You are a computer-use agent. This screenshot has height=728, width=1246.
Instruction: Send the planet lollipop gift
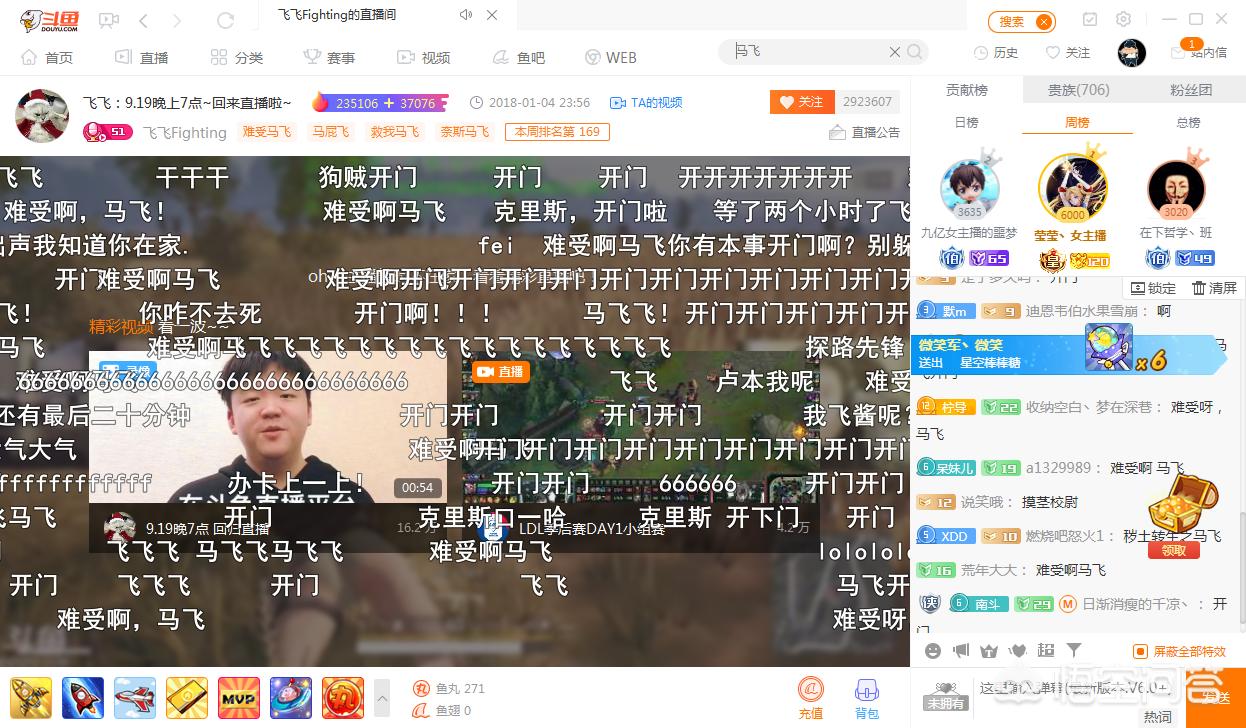point(291,698)
